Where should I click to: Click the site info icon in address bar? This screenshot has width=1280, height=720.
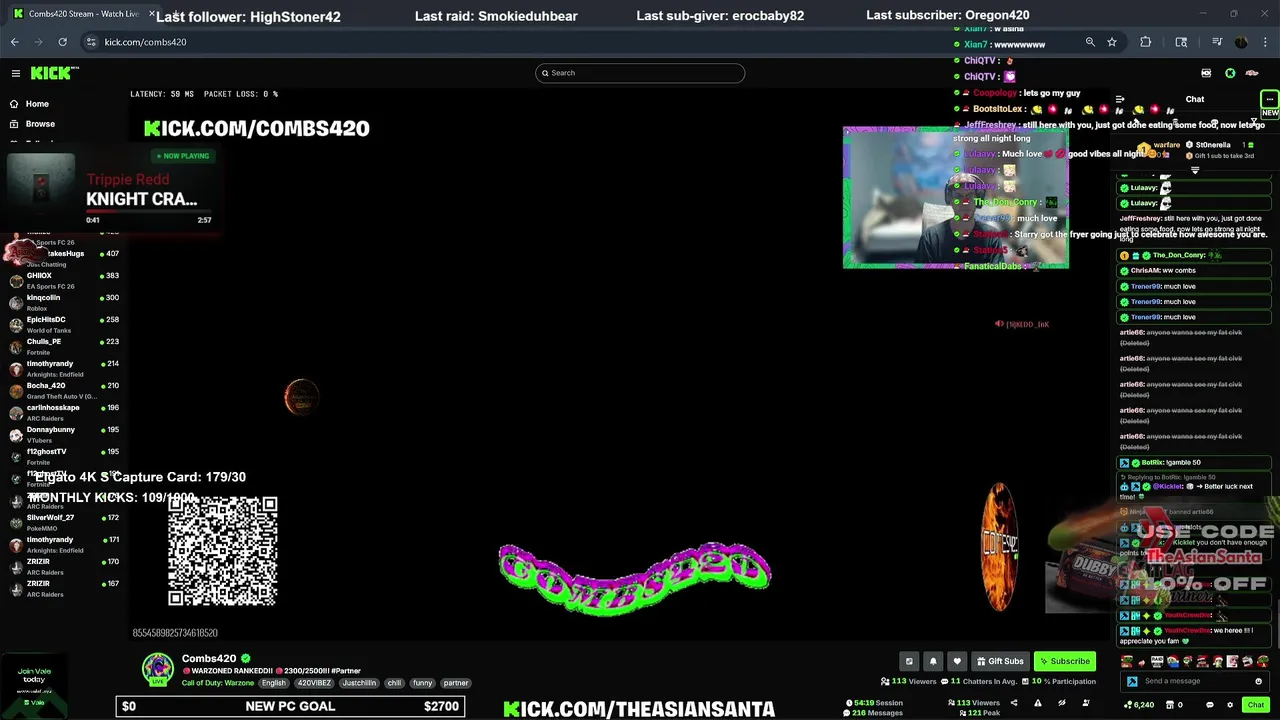pos(91,42)
